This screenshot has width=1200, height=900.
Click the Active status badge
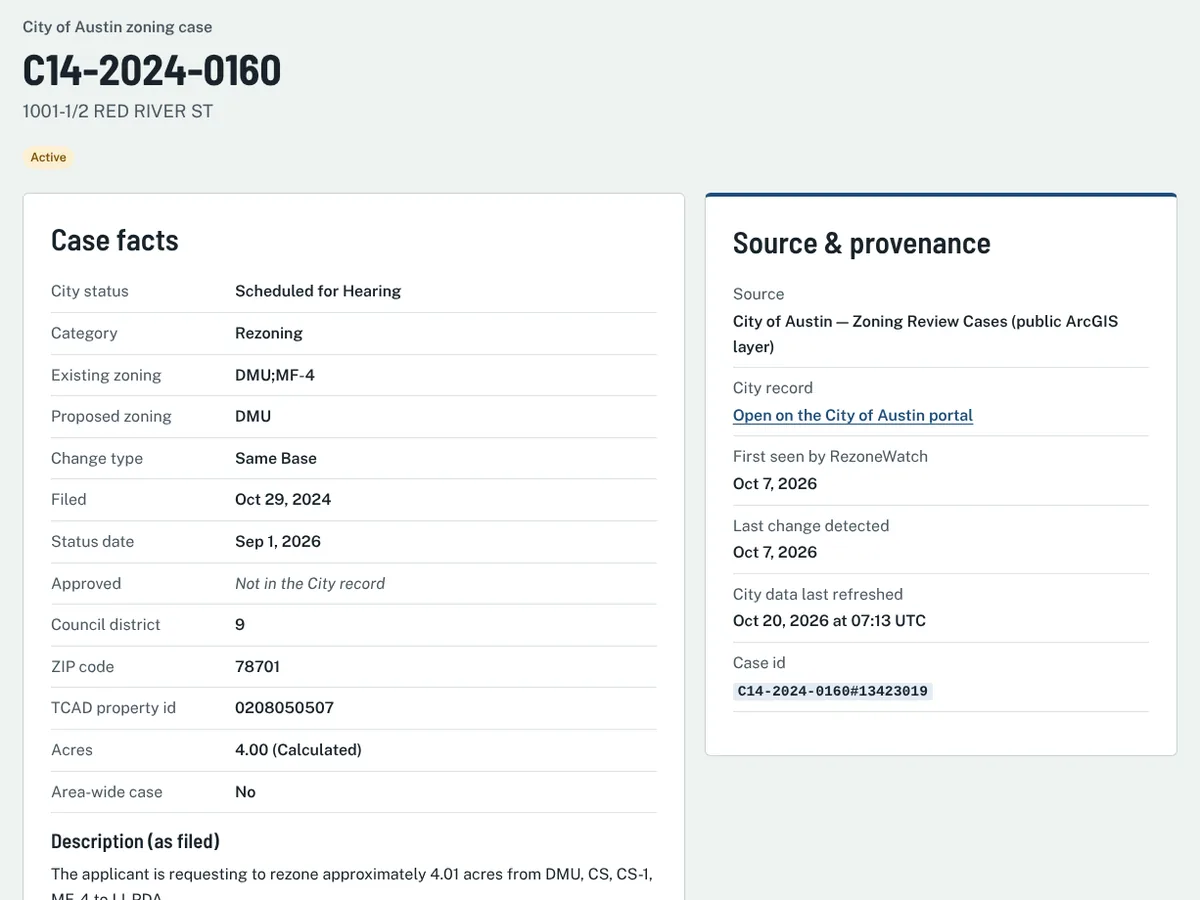(48, 157)
